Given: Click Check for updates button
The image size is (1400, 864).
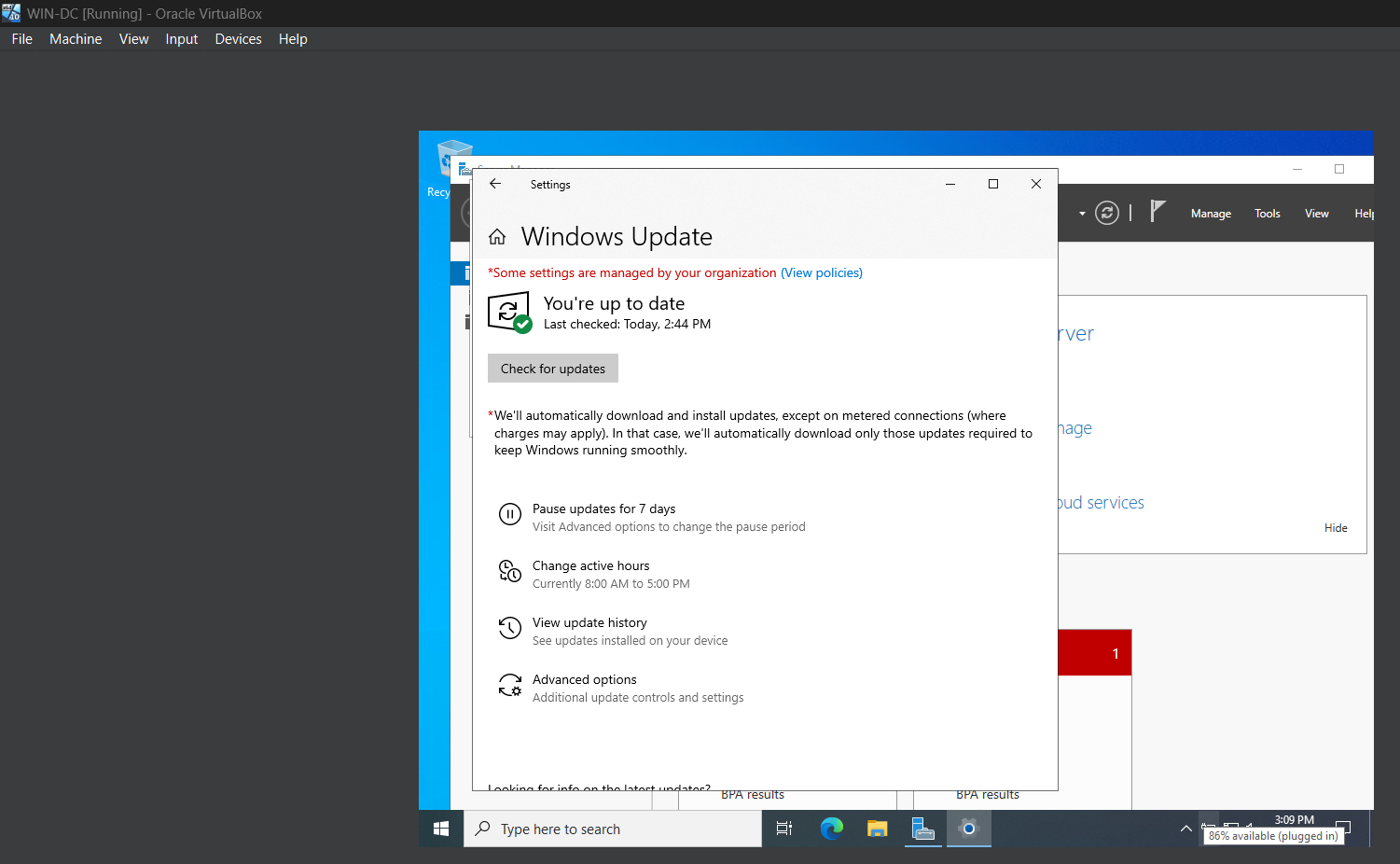Looking at the screenshot, I should pyautogui.click(x=553, y=369).
